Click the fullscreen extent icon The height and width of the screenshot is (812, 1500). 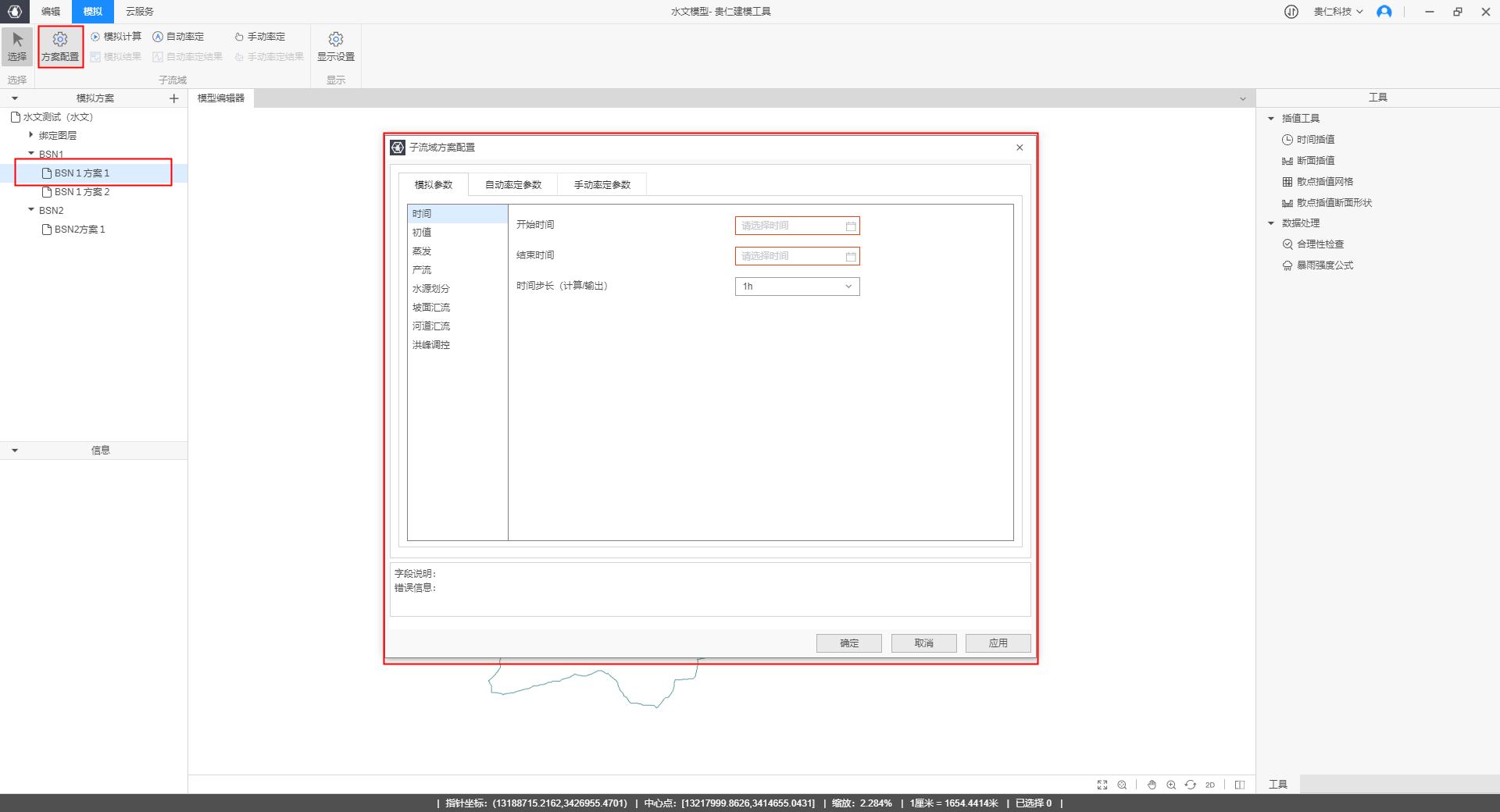(1102, 785)
